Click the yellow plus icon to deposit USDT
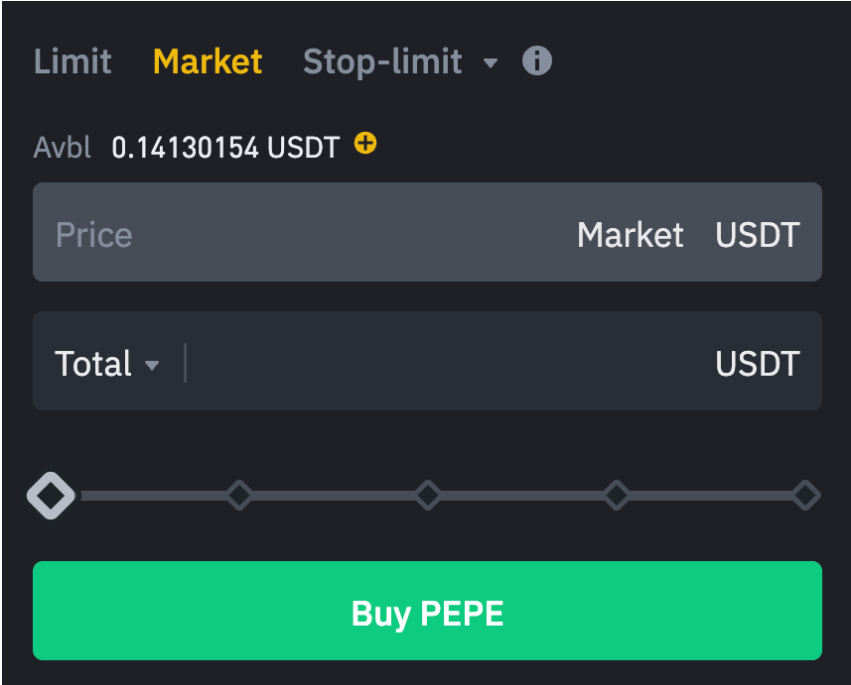The height and width of the screenshot is (685, 851). 365,144
